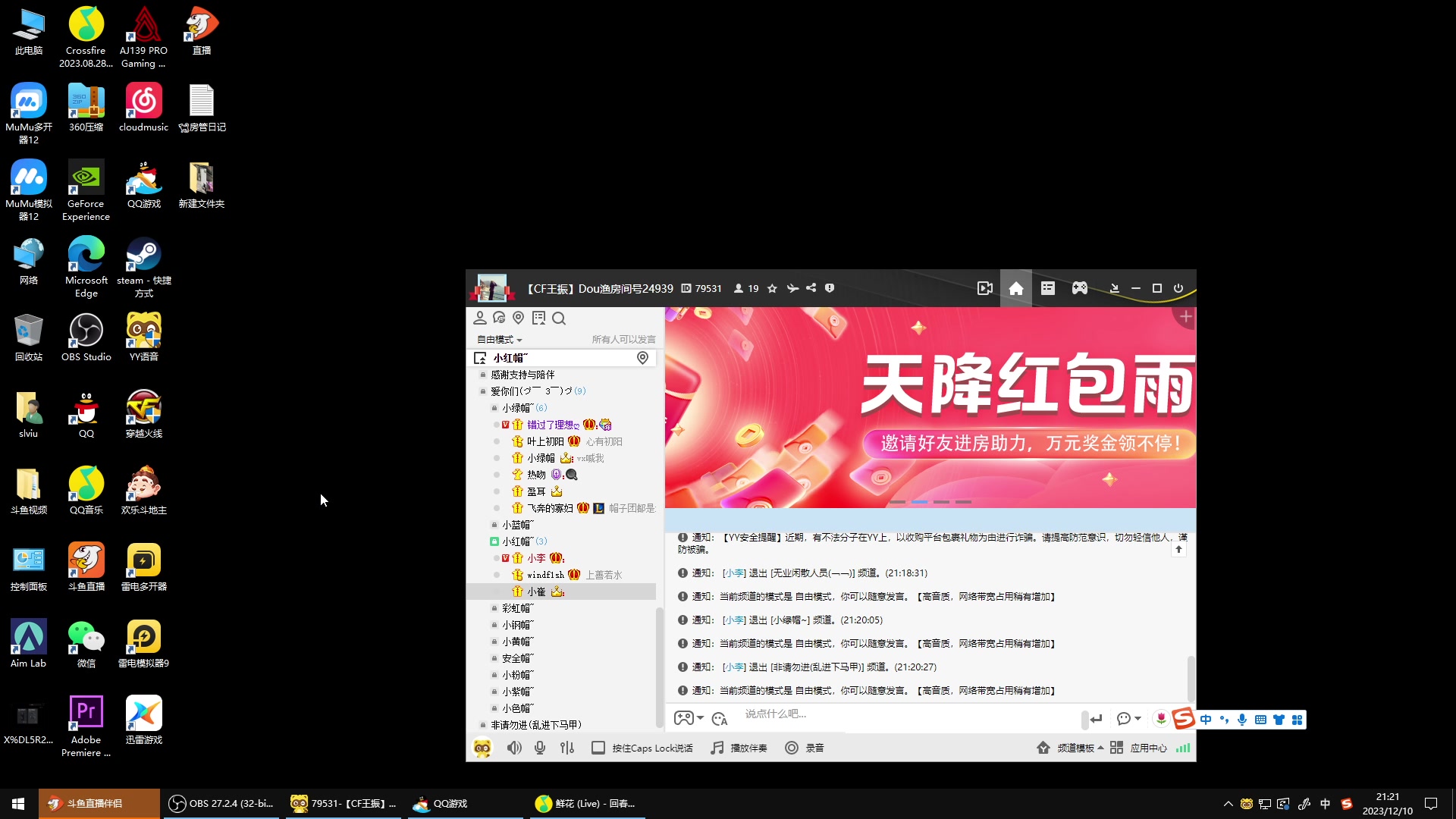This screenshot has width=1456, height=819.
Task: Click the home icon in the top bar
Action: [x=1016, y=288]
